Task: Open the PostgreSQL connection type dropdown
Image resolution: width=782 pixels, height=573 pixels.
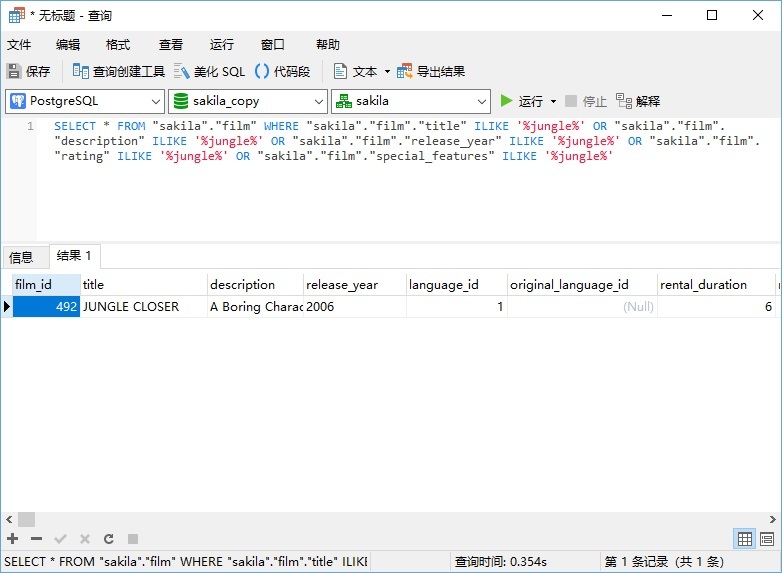Action: click(85, 101)
